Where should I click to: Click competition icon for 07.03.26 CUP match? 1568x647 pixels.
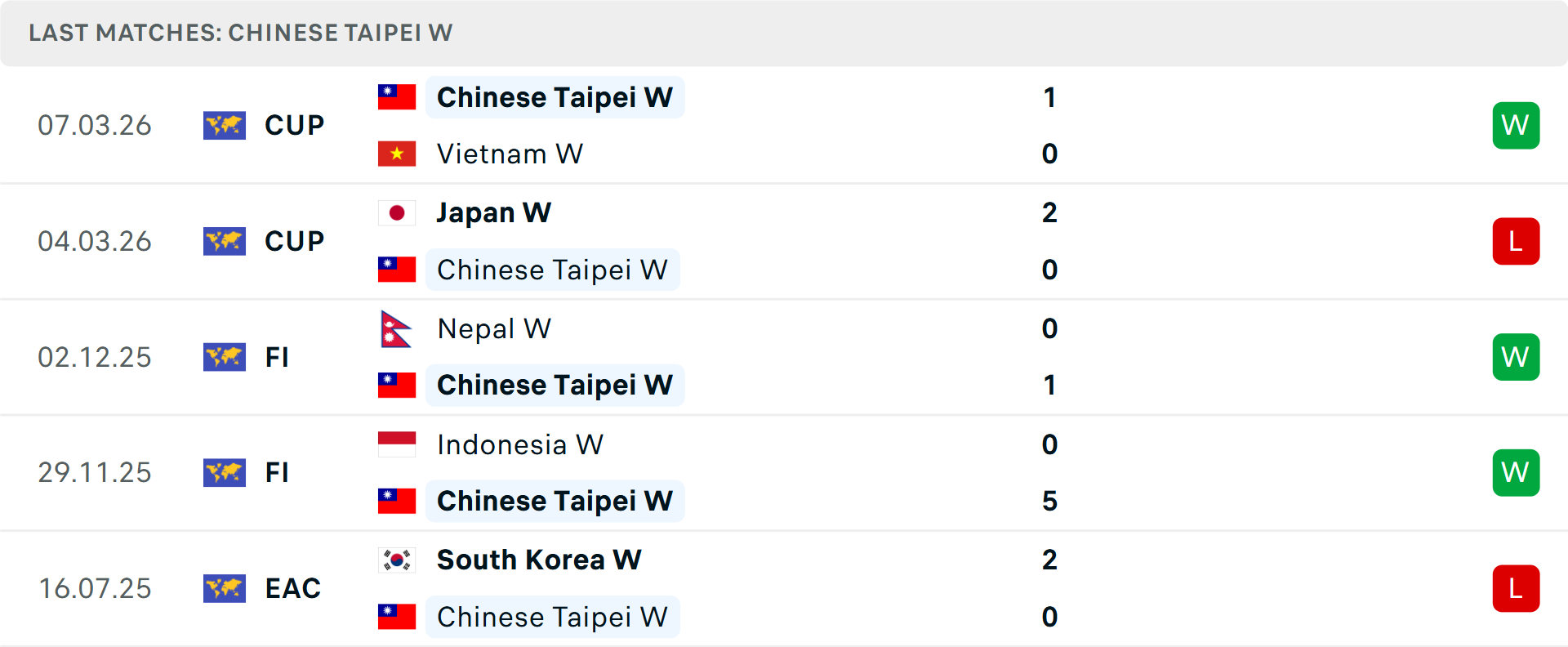[225, 126]
